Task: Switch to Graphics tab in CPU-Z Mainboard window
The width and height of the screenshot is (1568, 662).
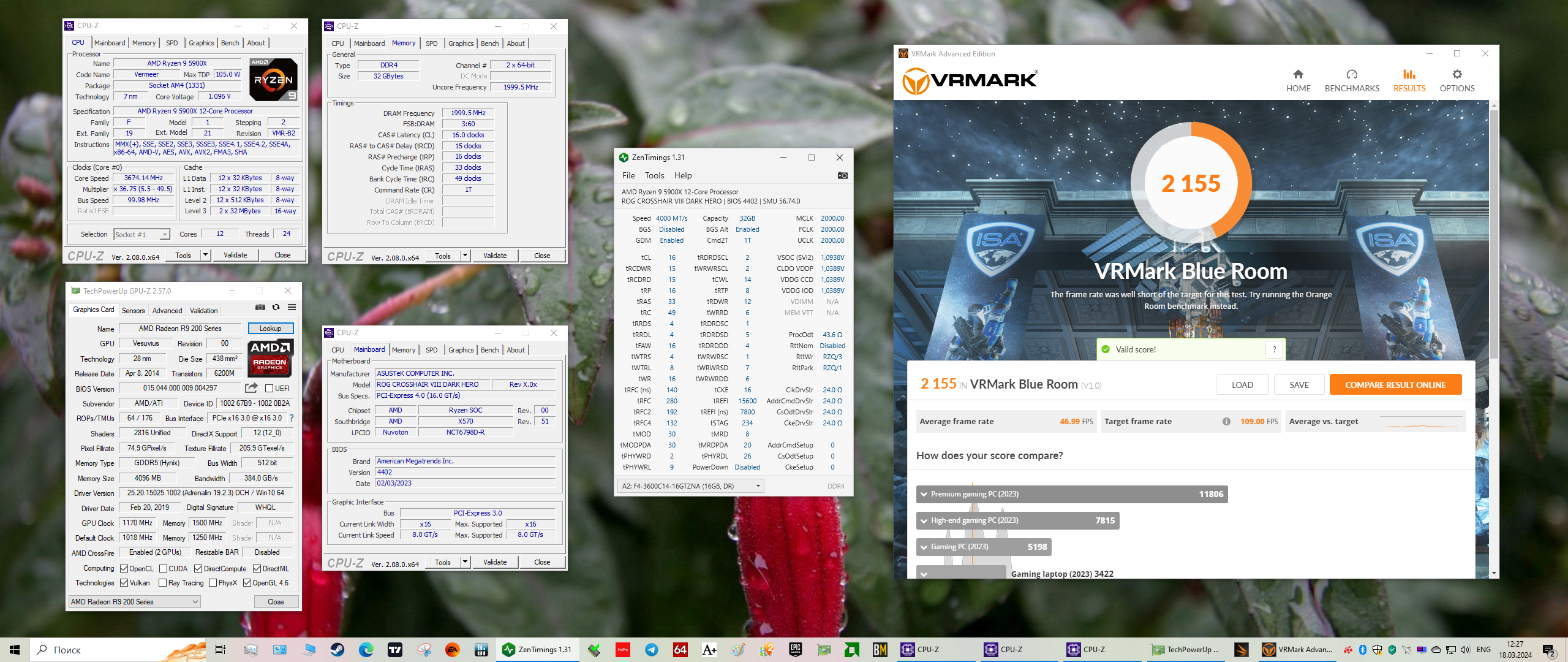Action: (461, 350)
